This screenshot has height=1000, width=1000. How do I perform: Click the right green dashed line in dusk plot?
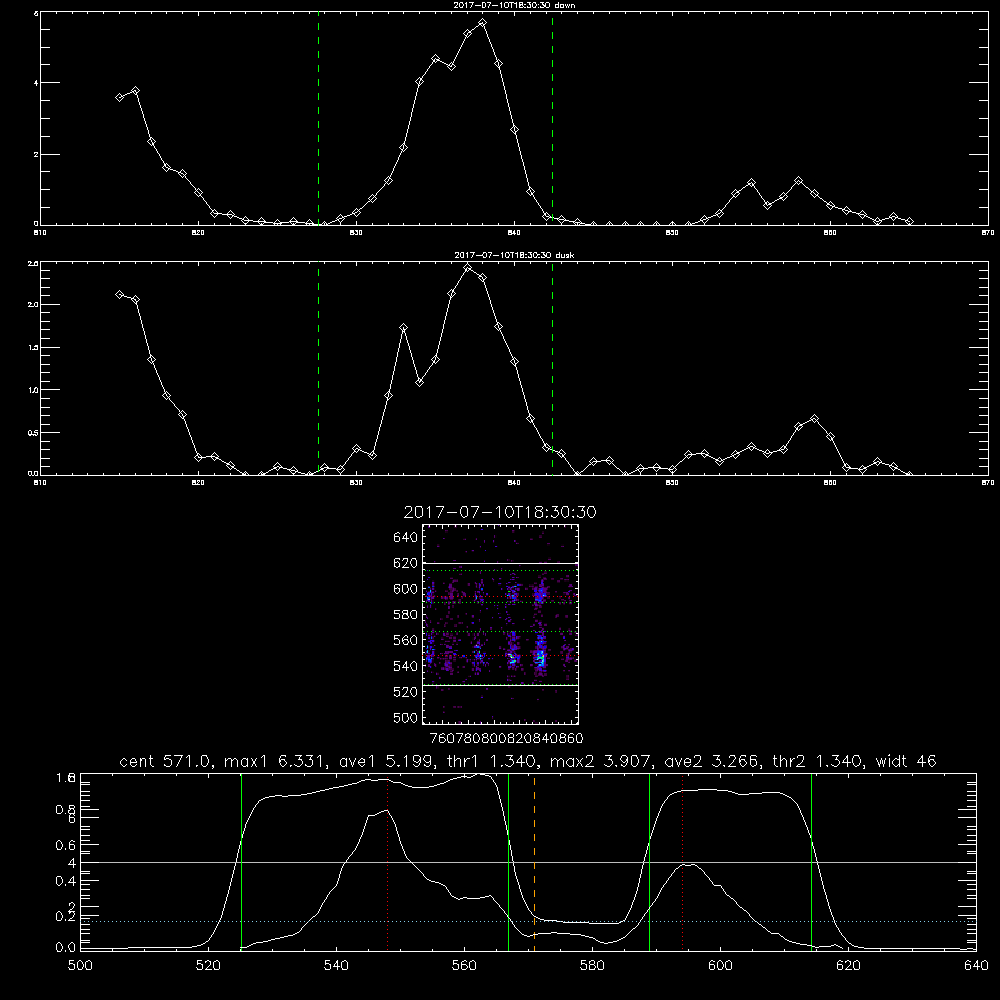click(x=552, y=368)
